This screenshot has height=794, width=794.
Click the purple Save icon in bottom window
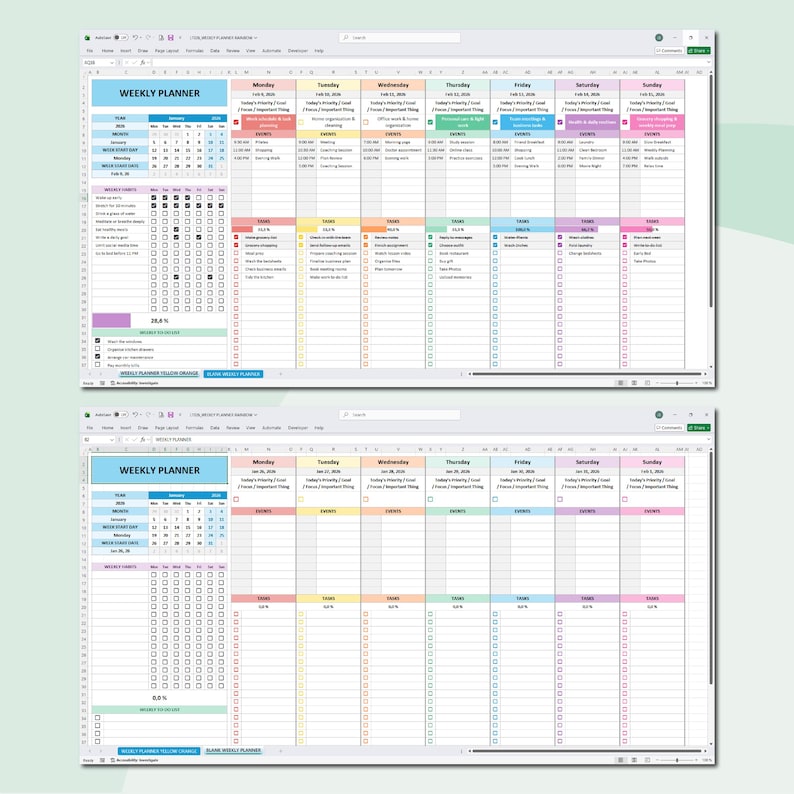coord(171,414)
